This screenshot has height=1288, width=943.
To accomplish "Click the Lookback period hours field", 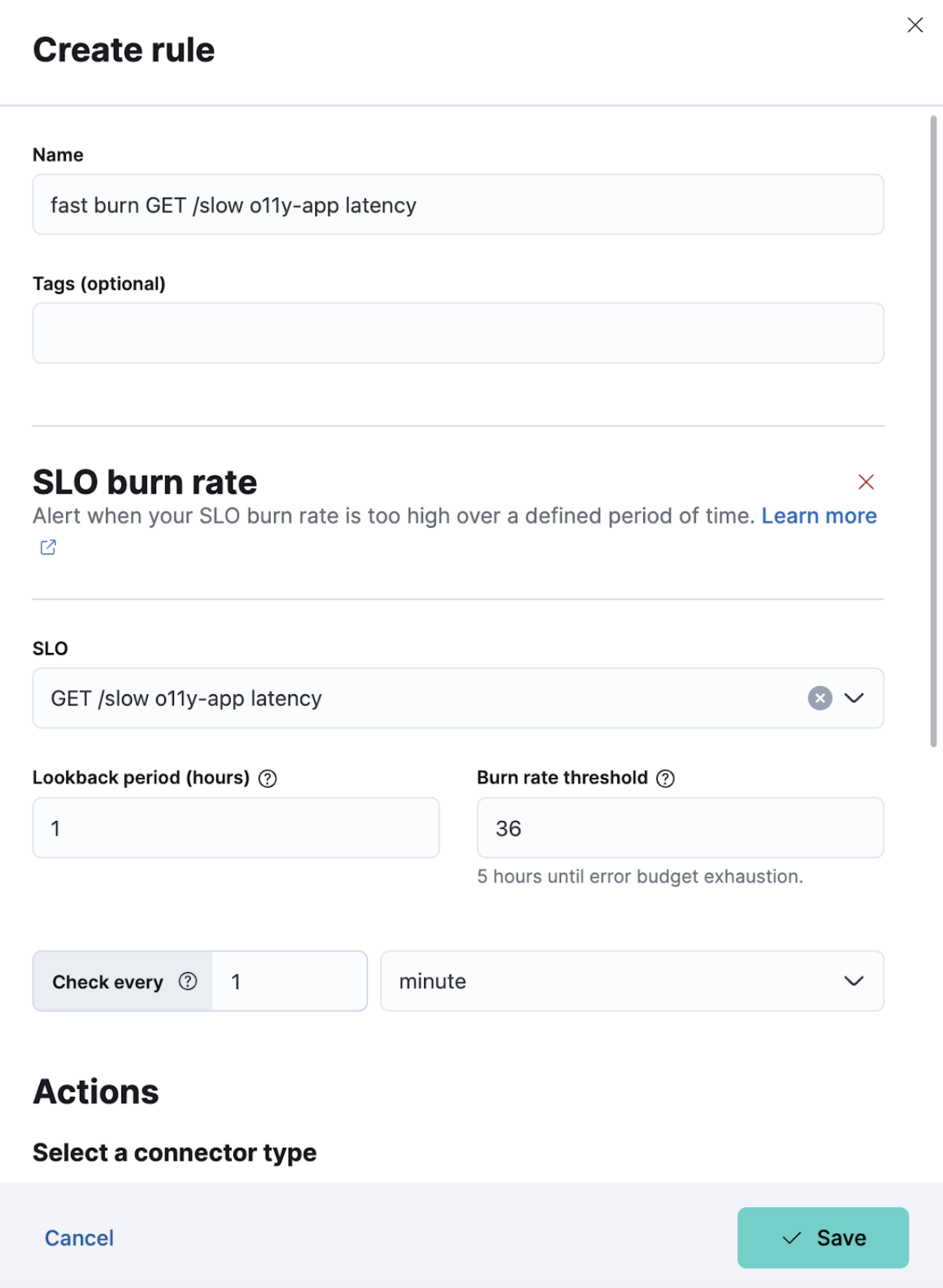I will (235, 828).
